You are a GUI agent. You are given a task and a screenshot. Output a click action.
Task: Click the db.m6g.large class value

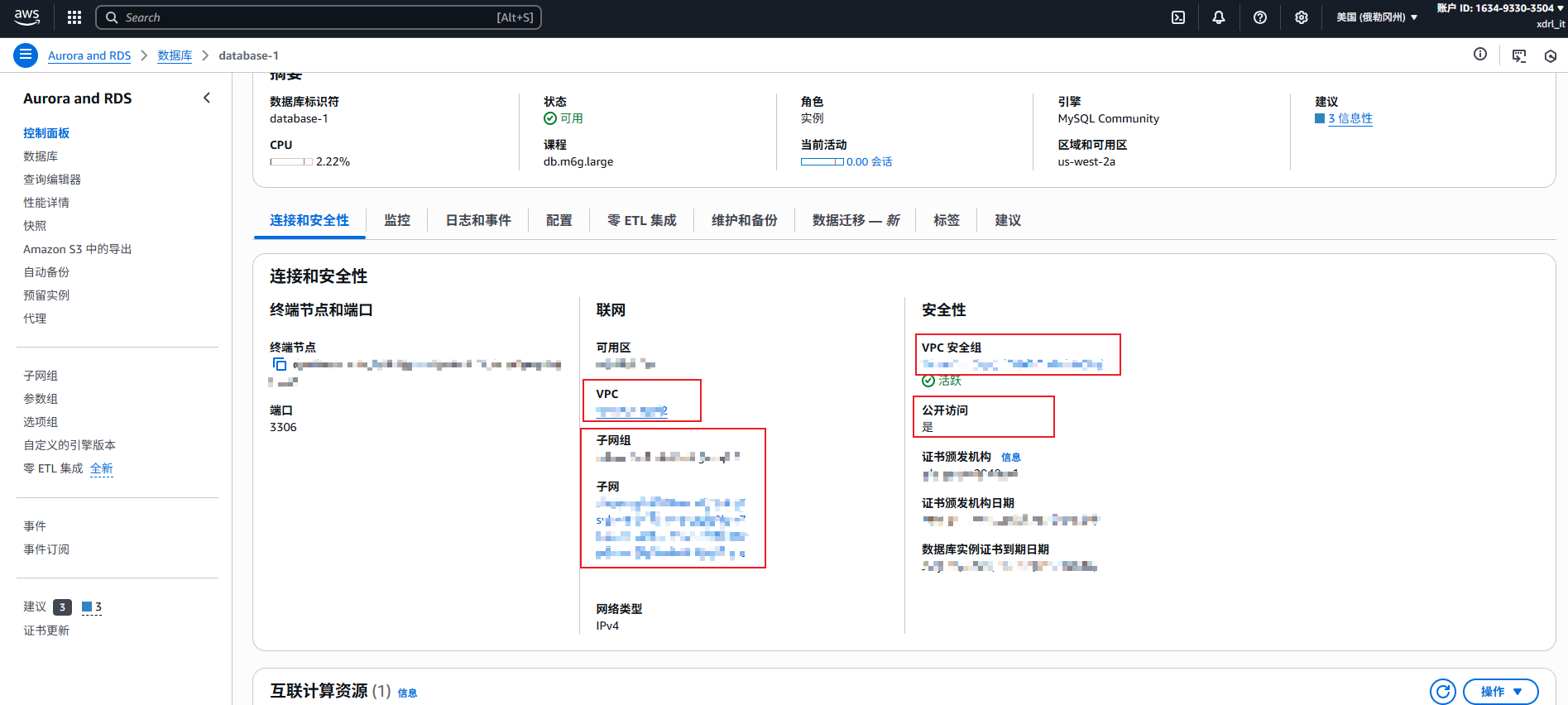(x=578, y=161)
